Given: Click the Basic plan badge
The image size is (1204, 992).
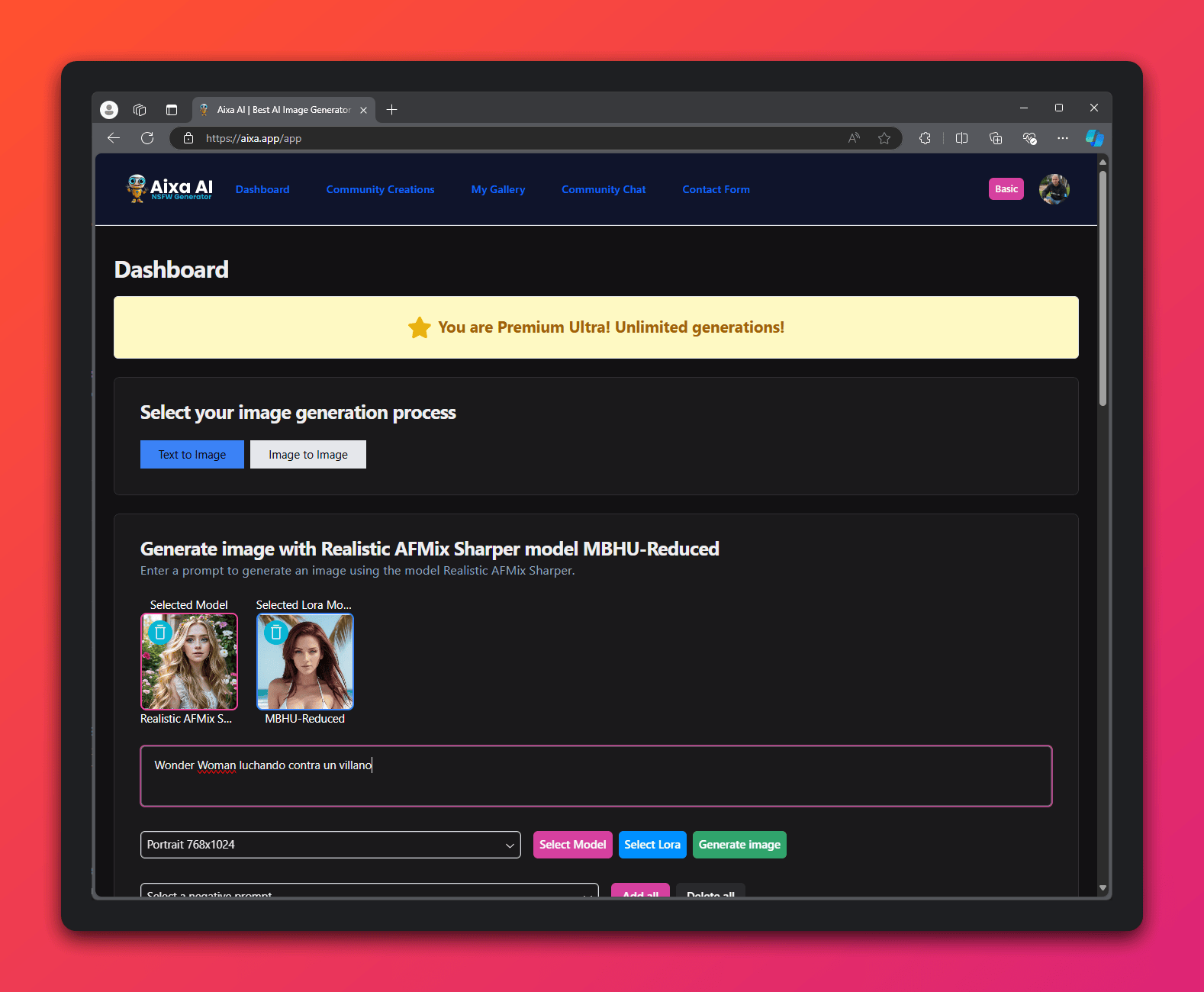Looking at the screenshot, I should click(1006, 188).
